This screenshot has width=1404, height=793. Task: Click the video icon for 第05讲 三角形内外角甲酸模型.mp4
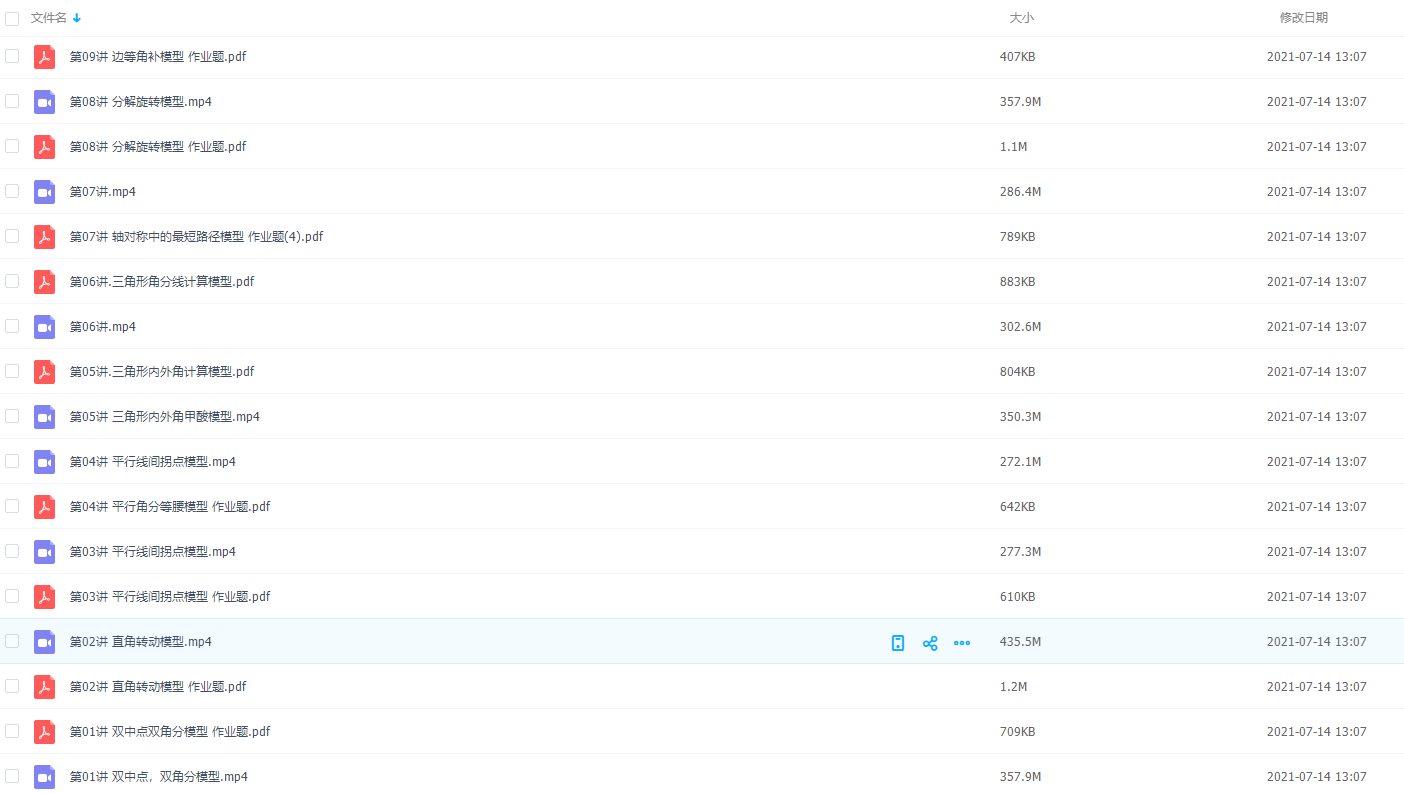click(44, 417)
